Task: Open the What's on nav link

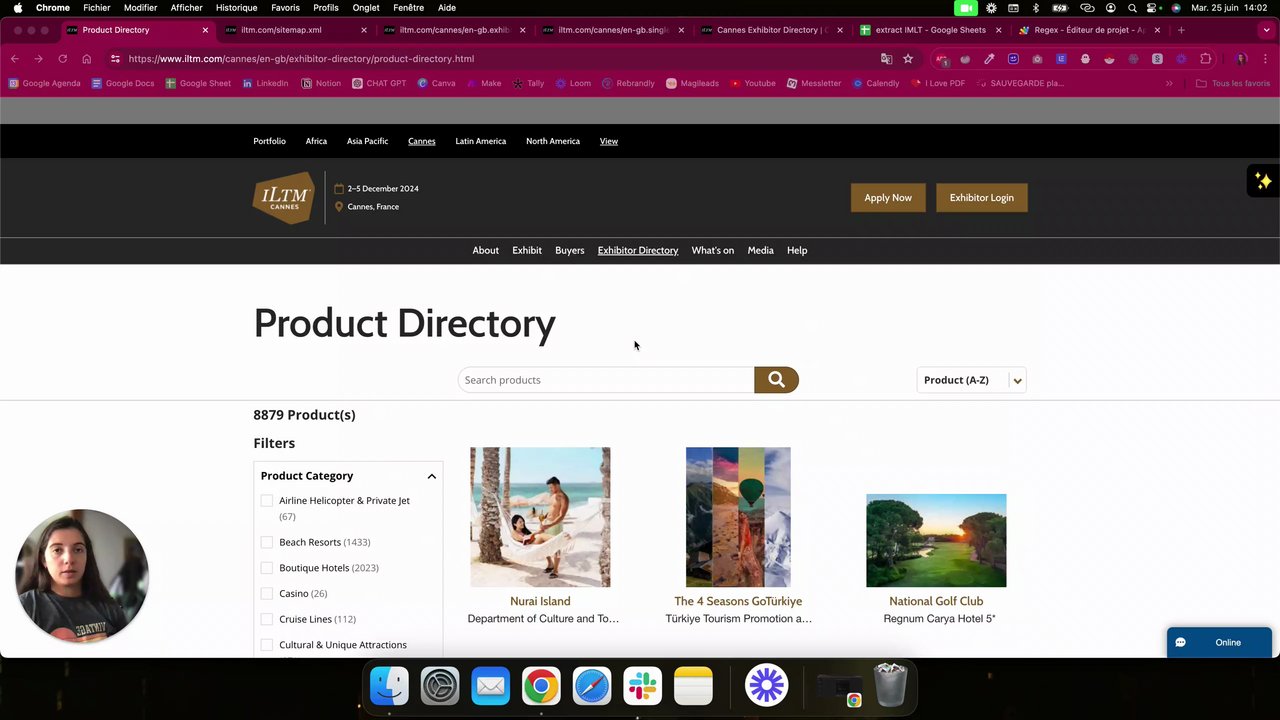Action: (x=713, y=250)
